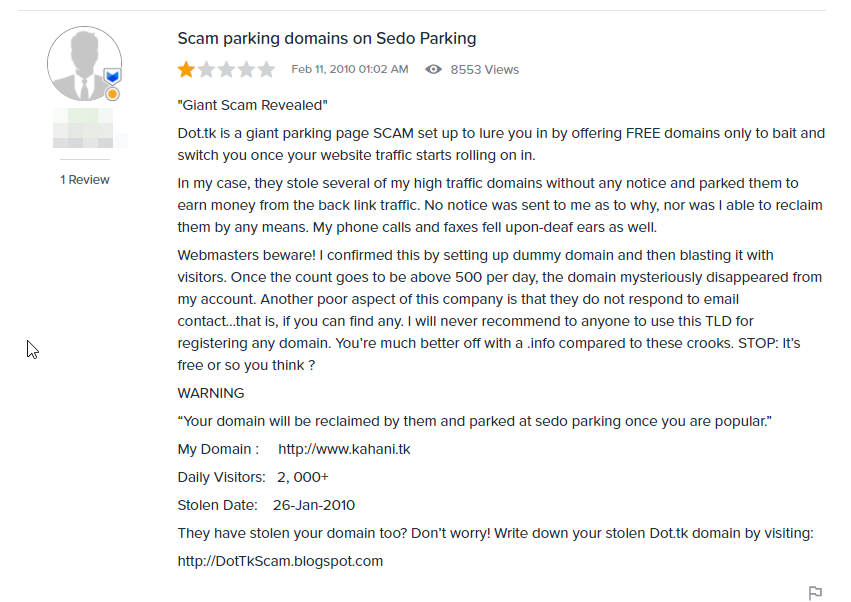Click the "Stolen Date: 26-Jan-2010" line
This screenshot has width=851, height=602.
pyautogui.click(x=266, y=505)
